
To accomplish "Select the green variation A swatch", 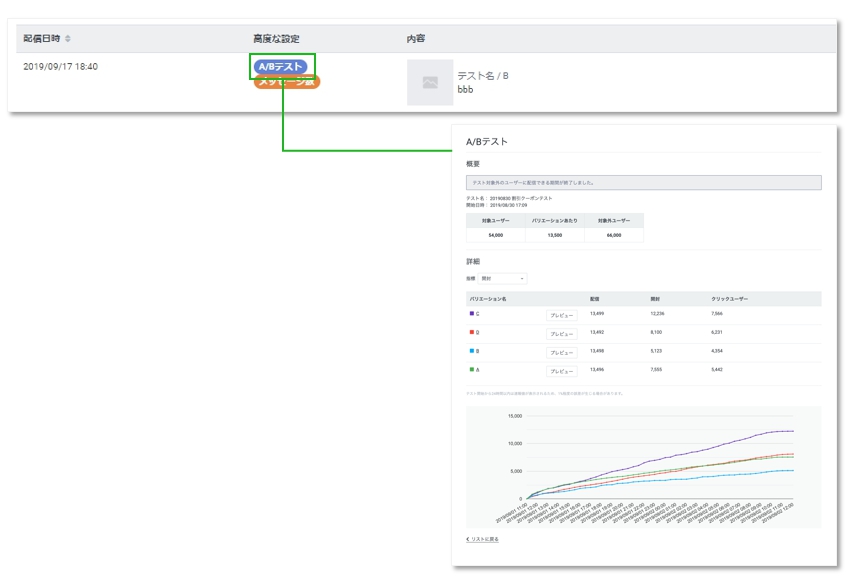I will (x=471, y=370).
